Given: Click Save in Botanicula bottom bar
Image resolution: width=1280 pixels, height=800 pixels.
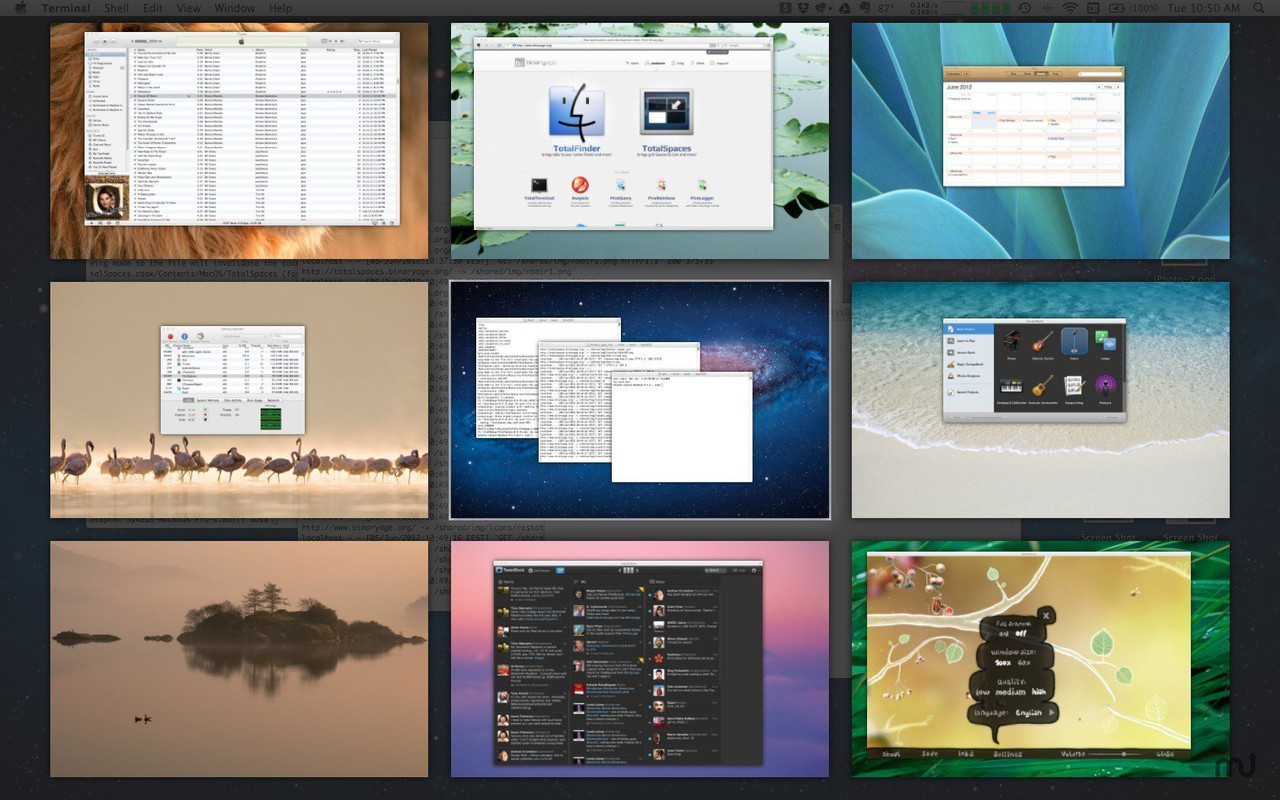Looking at the screenshot, I should click(x=930, y=754).
